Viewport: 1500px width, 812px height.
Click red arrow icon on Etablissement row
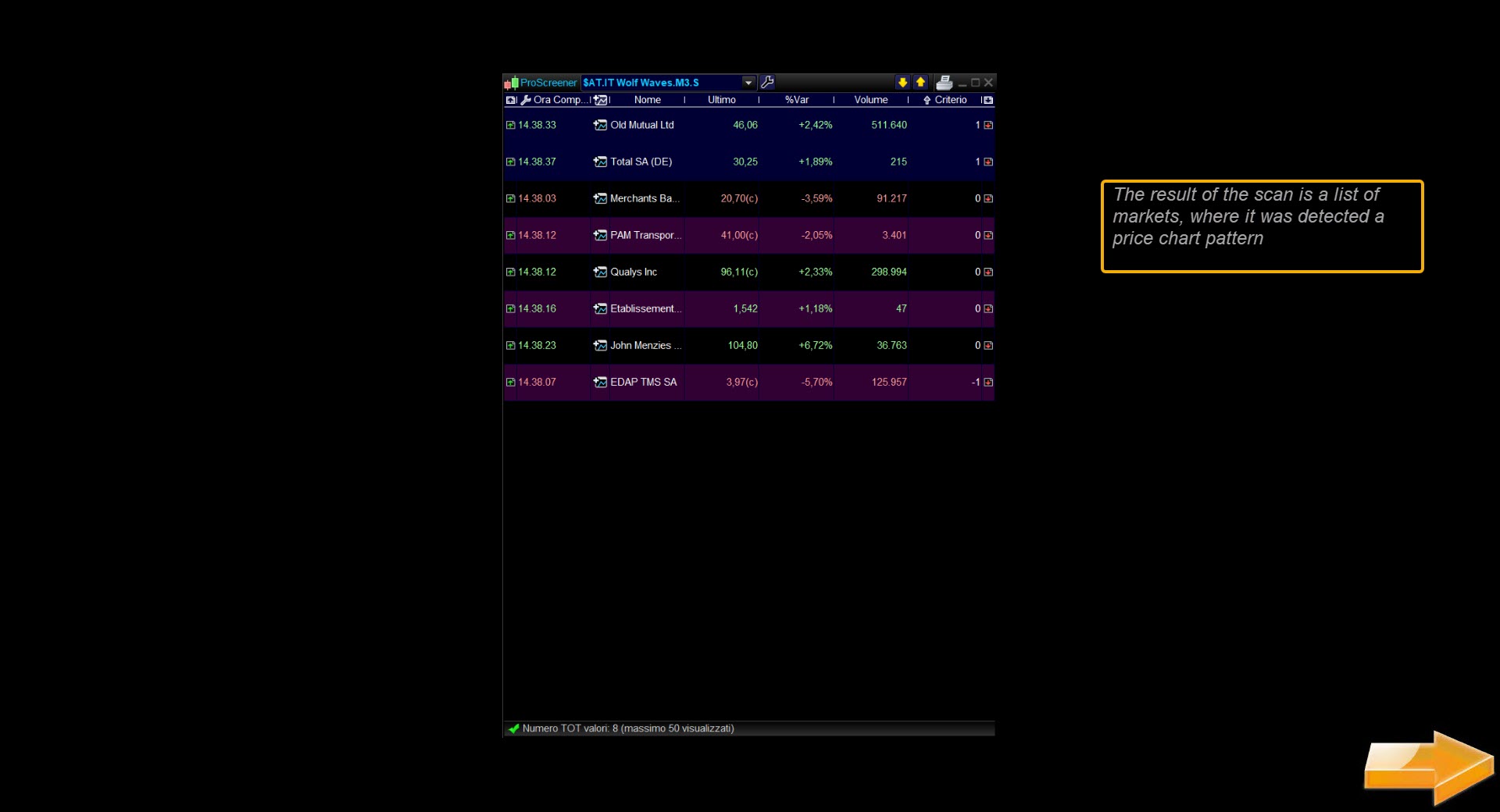coord(988,308)
